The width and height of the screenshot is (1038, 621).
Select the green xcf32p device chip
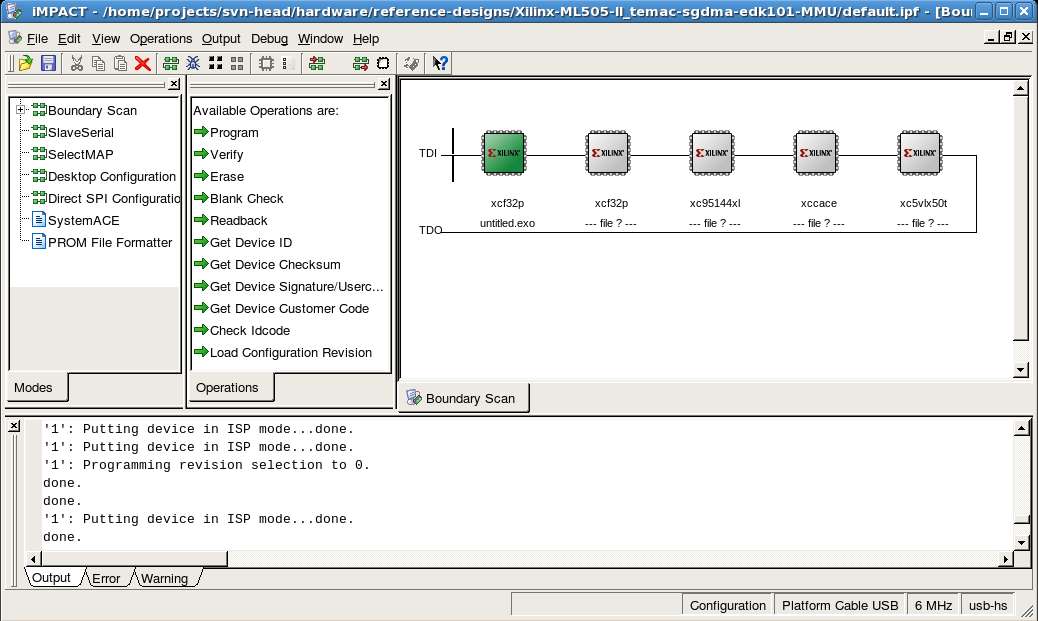505,154
